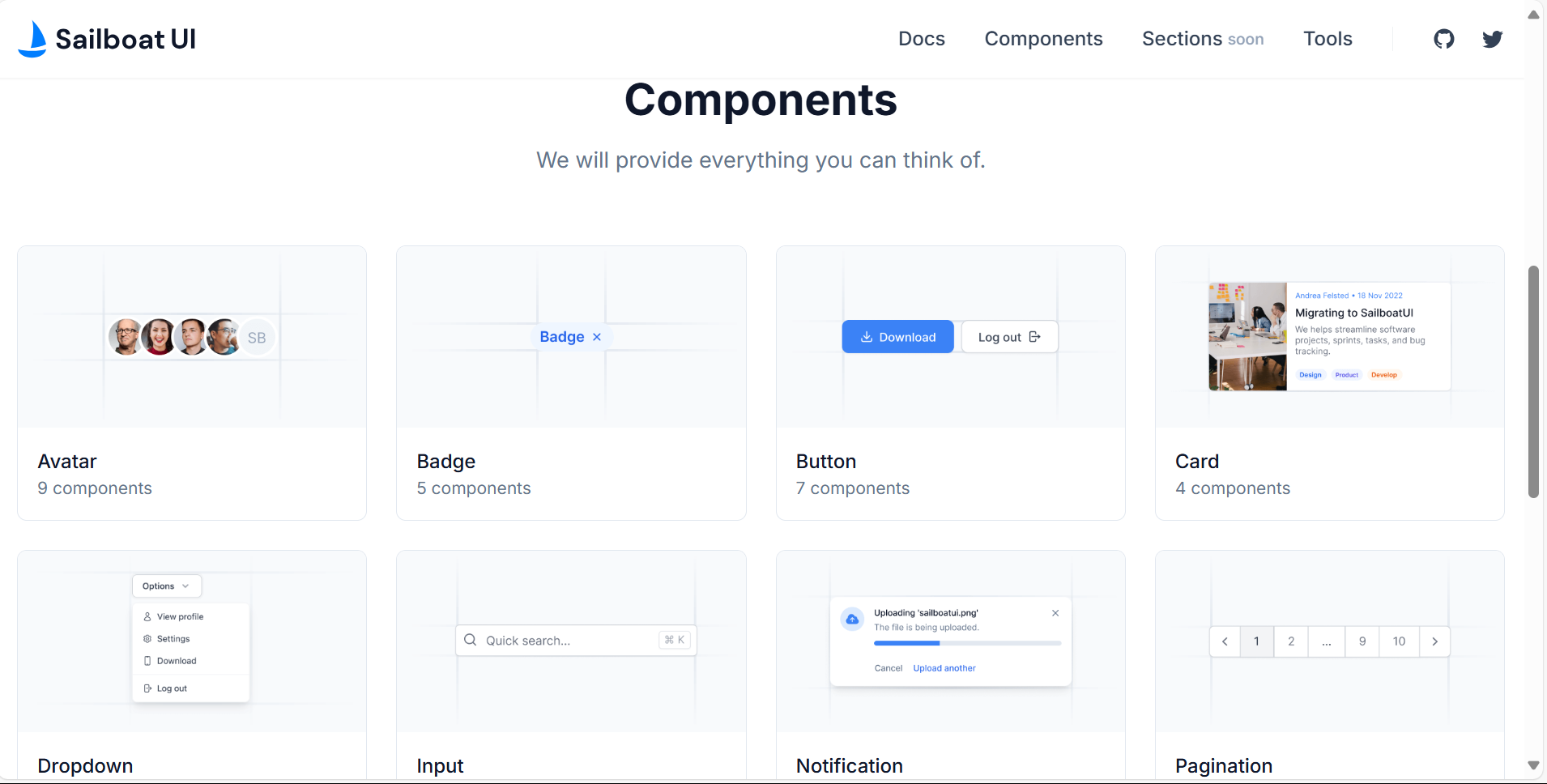
Task: Select the Download entry in the dropdown menu
Action: point(191,661)
